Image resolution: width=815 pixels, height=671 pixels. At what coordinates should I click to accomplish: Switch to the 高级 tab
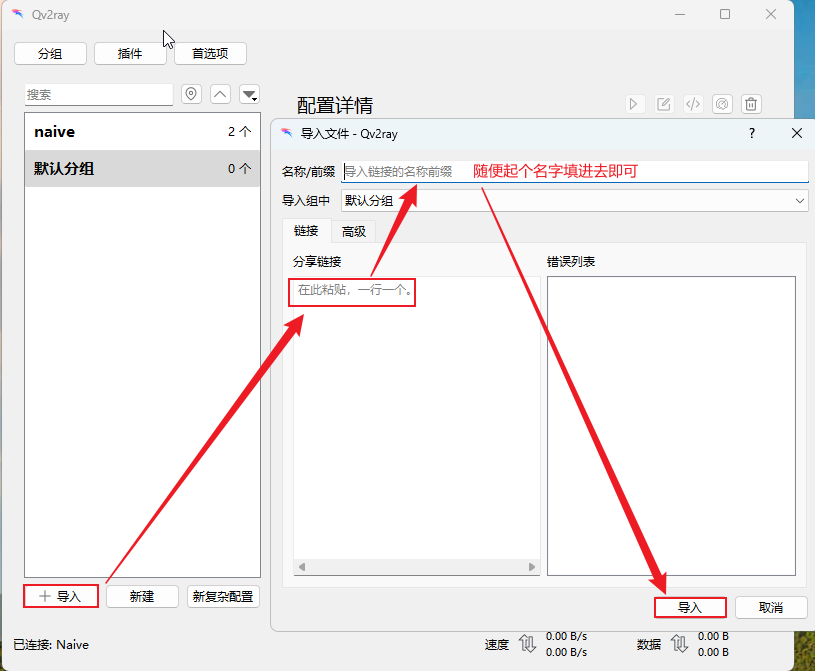coord(354,231)
